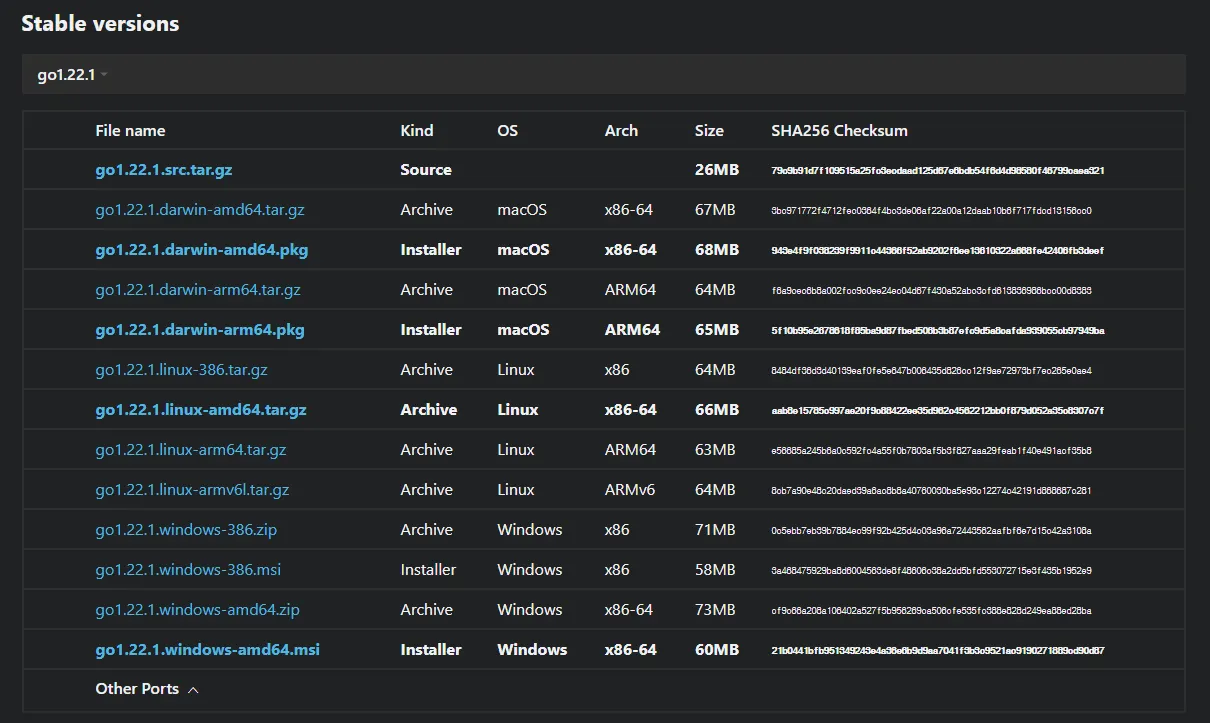Download go1.22.1.src.tar.gz source file
Image resolution: width=1210 pixels, height=723 pixels.
pyautogui.click(x=163, y=170)
